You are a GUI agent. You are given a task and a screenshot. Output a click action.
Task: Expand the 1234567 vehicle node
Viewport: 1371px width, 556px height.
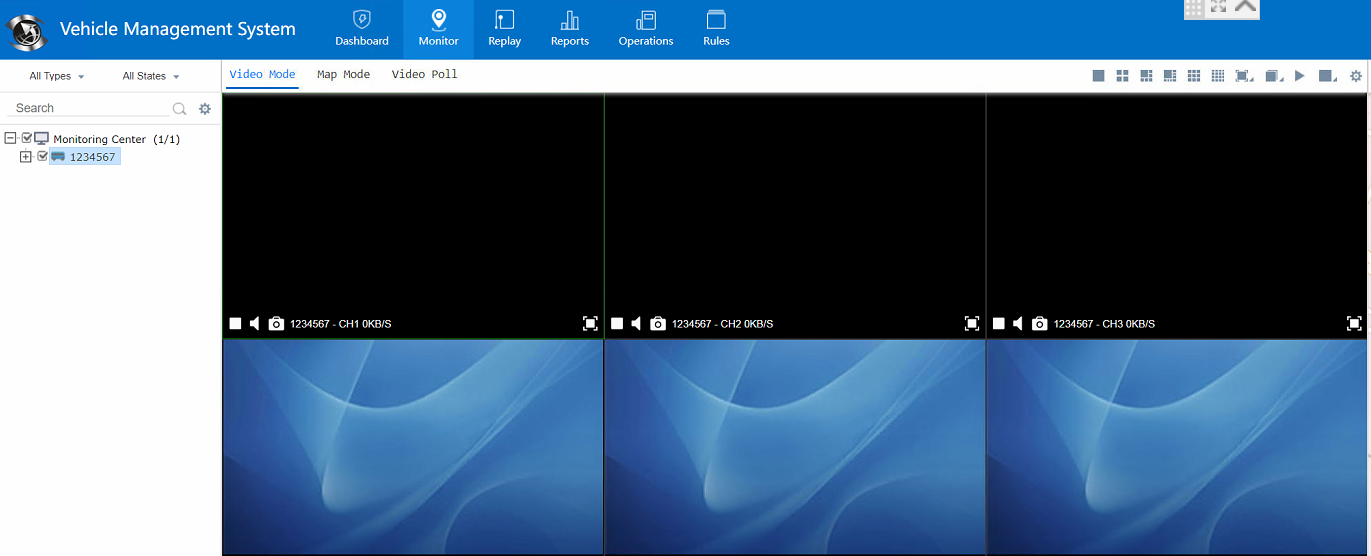tap(26, 157)
